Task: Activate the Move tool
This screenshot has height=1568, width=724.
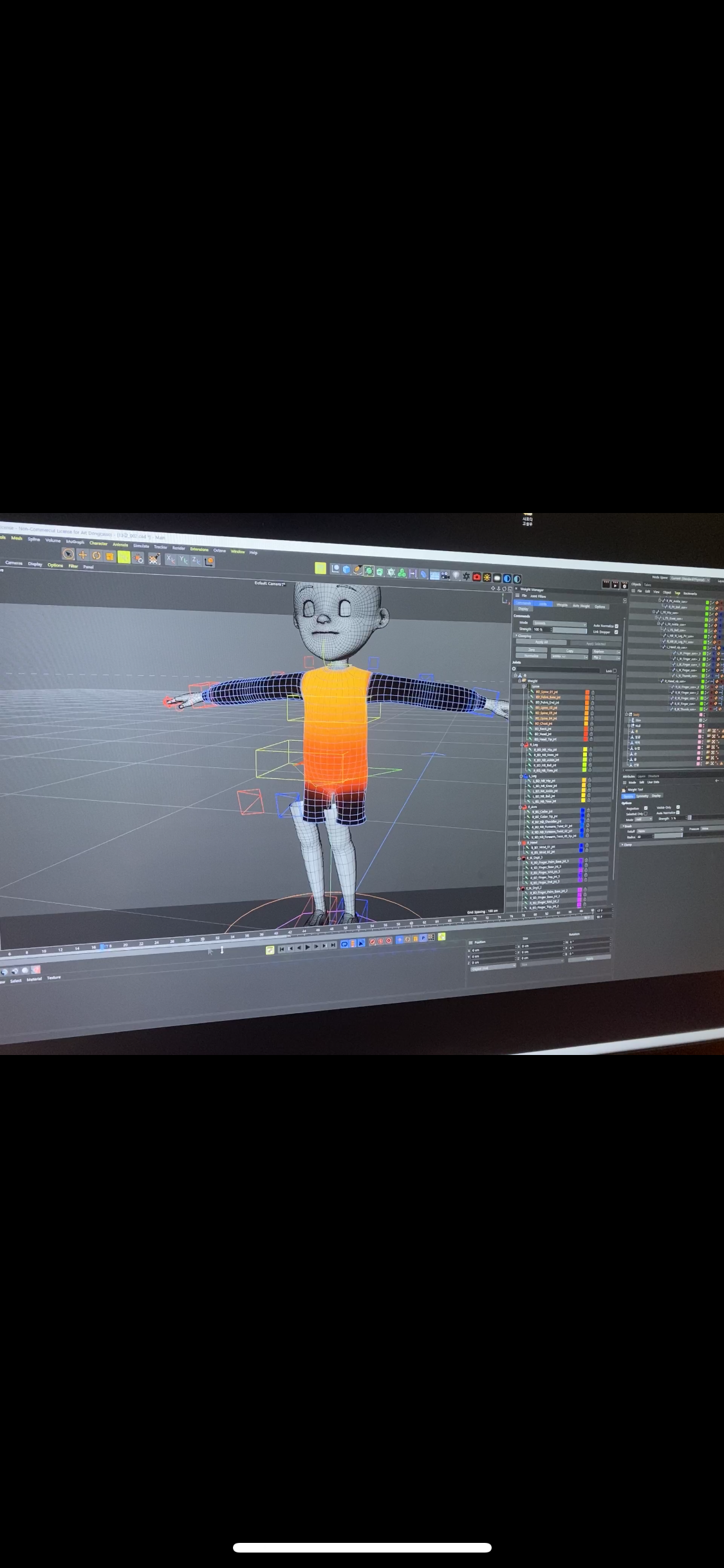Action: [x=82, y=555]
